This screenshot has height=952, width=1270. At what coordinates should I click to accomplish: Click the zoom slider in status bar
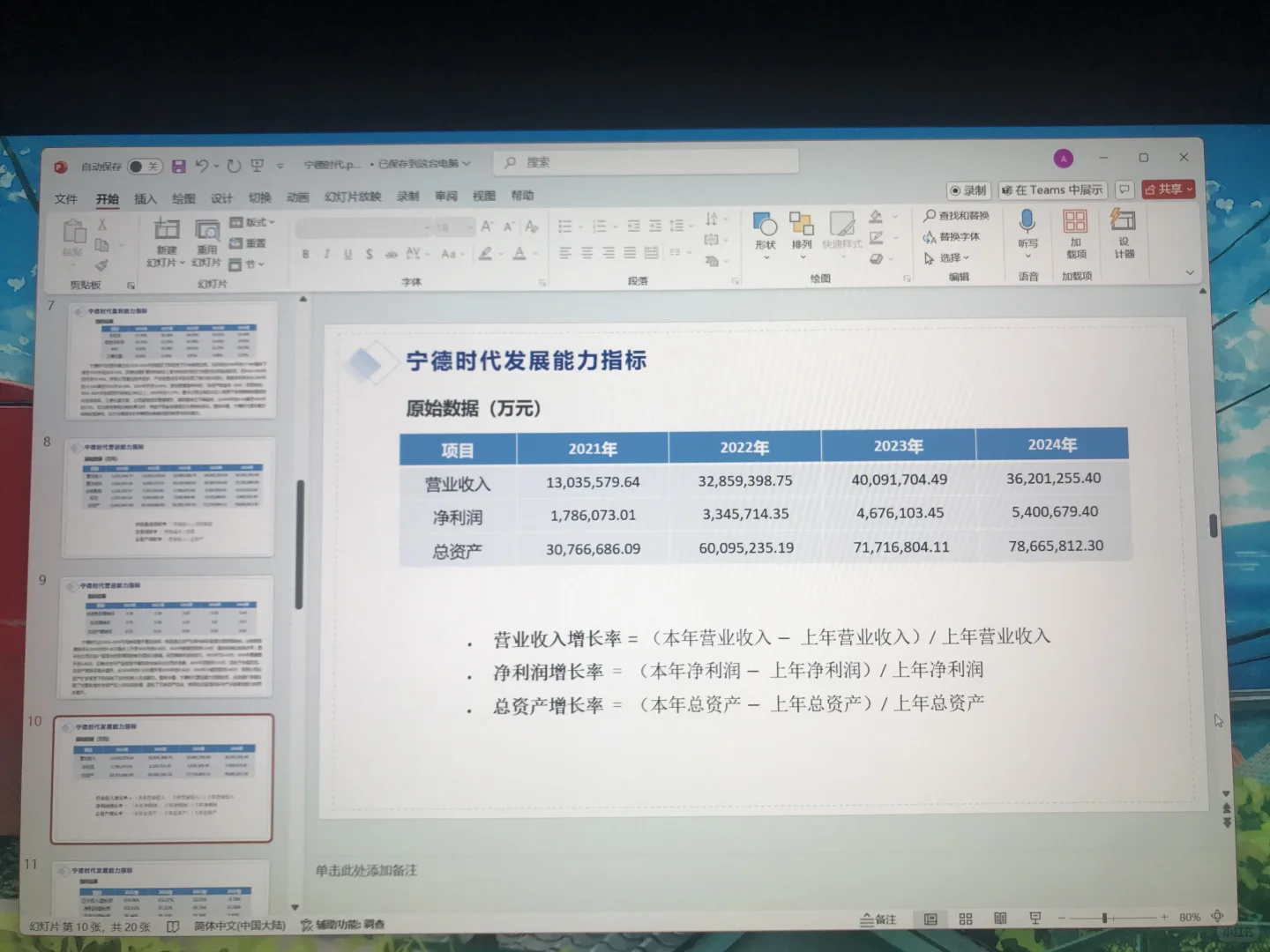point(1112,918)
